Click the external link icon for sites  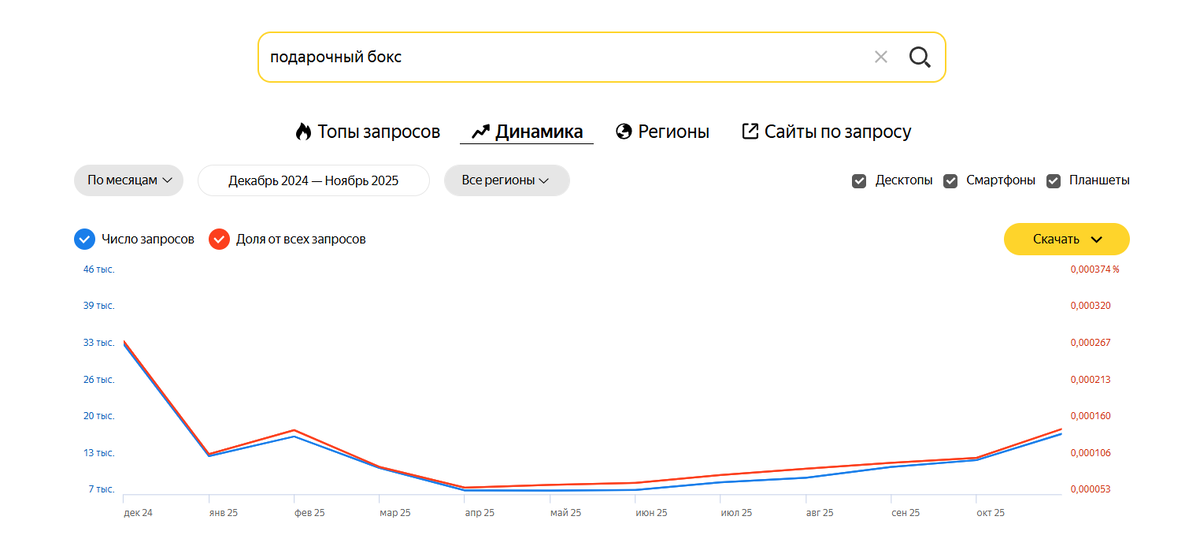[x=750, y=132]
